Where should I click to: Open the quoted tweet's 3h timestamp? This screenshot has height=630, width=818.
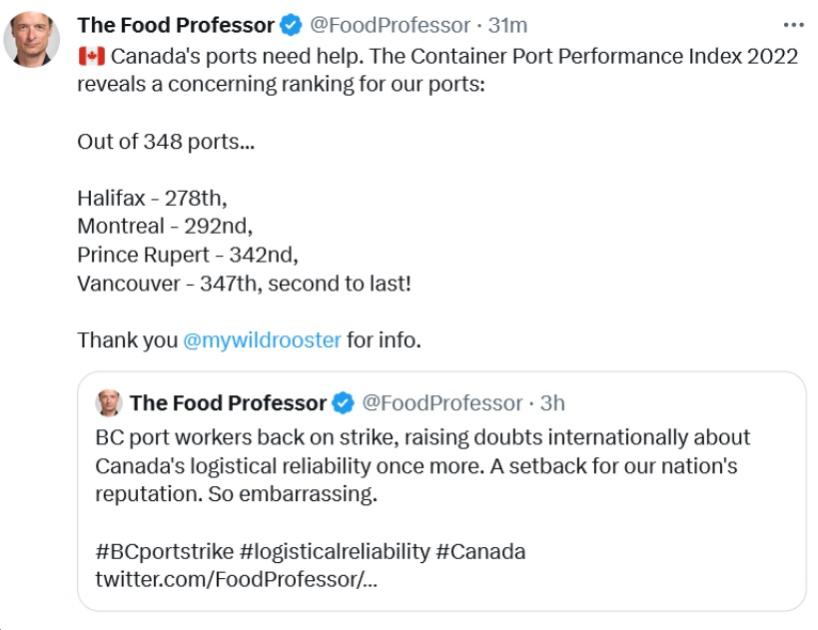coord(552,403)
